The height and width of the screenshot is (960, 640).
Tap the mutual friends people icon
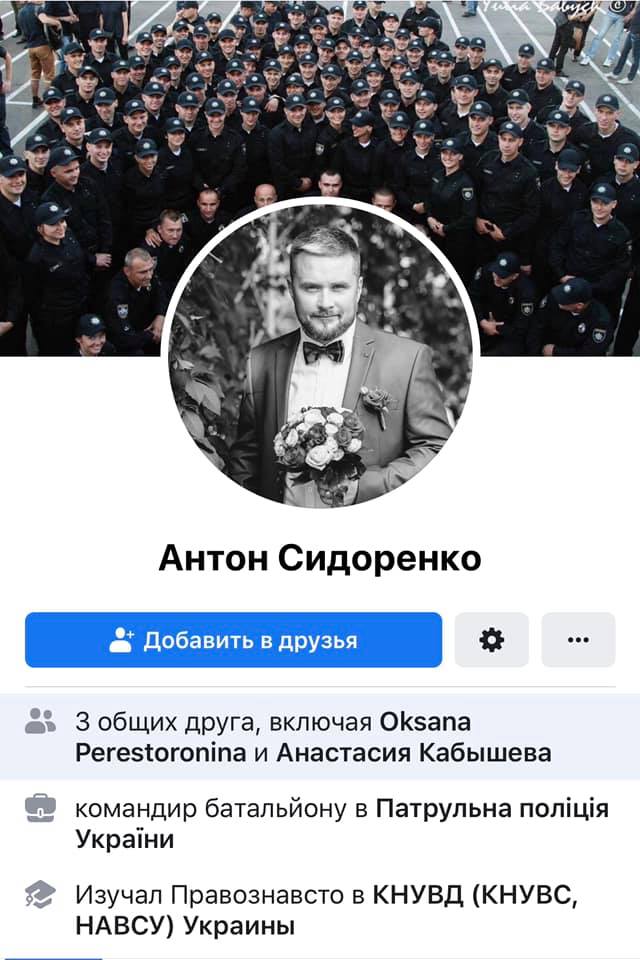(40, 721)
